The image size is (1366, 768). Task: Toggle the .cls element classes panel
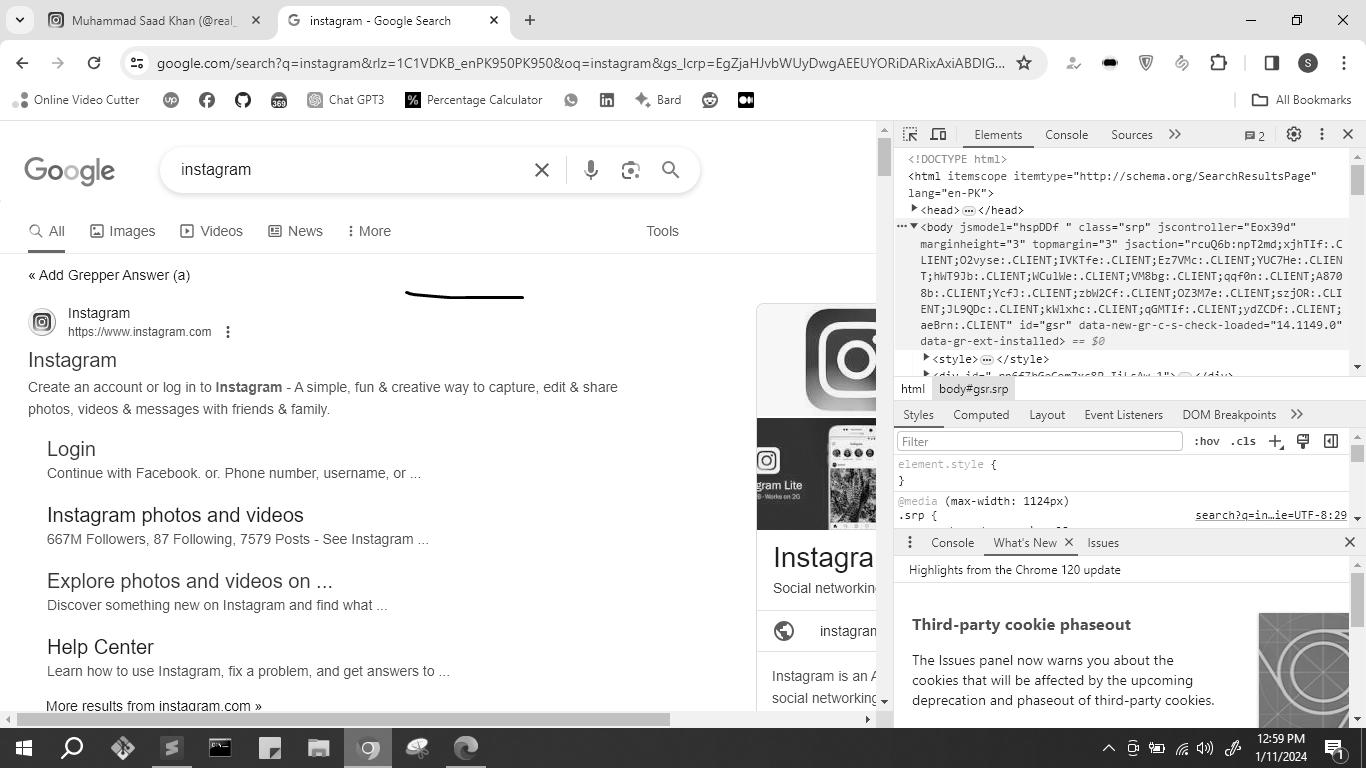pyautogui.click(x=1243, y=441)
